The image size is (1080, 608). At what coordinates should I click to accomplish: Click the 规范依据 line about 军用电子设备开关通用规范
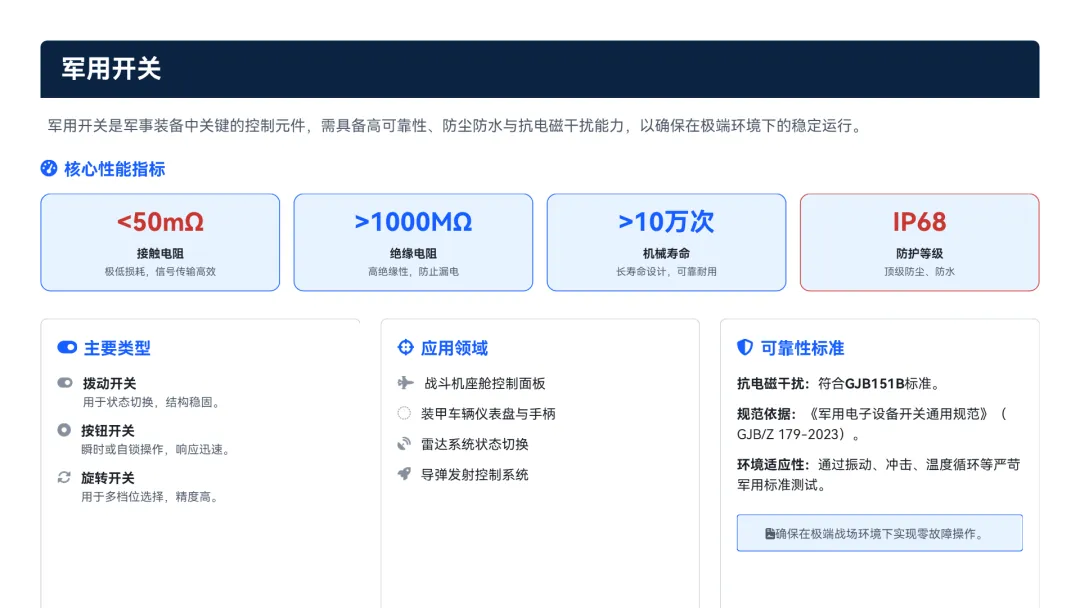(872, 424)
